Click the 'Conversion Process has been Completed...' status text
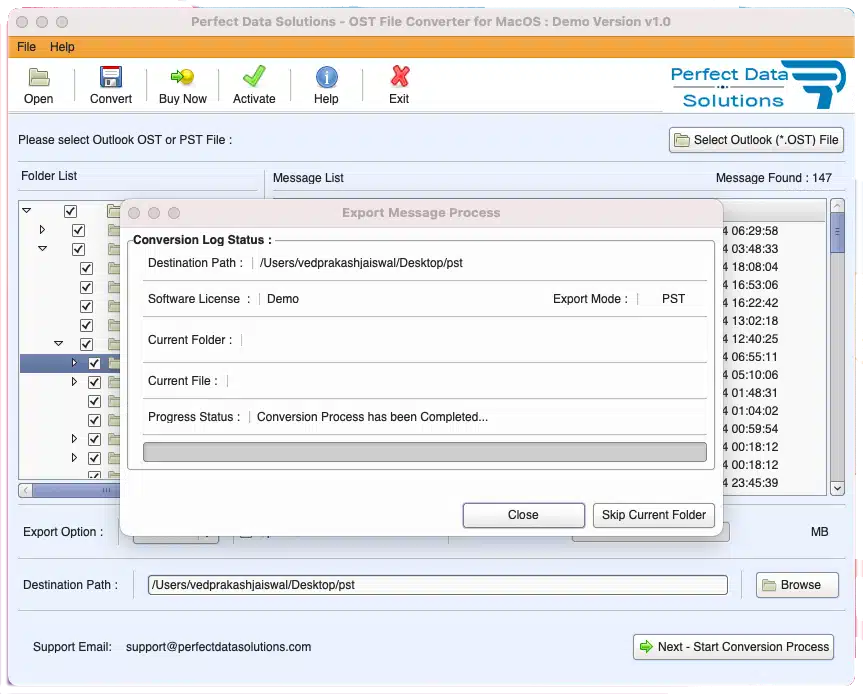Viewport: 863px width, 694px height. point(372,417)
